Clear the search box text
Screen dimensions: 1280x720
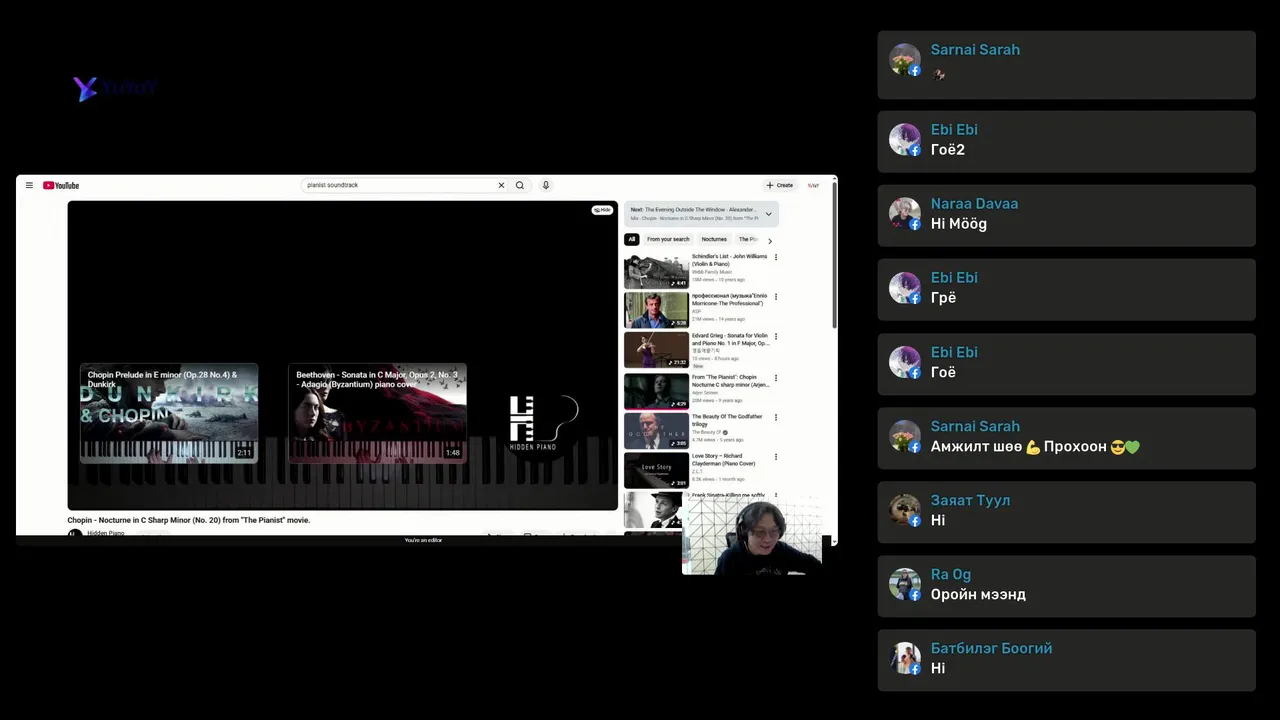(501, 185)
